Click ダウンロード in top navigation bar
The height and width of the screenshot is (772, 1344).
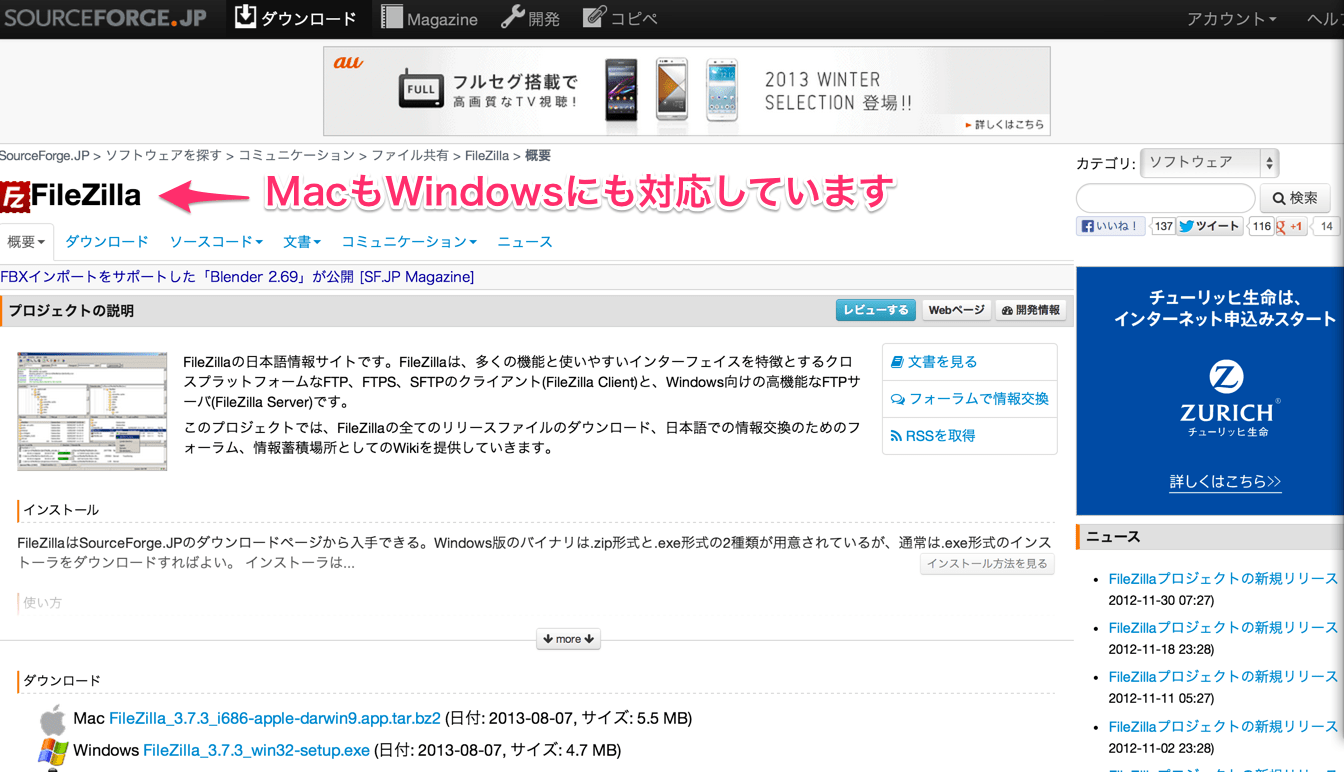309,19
